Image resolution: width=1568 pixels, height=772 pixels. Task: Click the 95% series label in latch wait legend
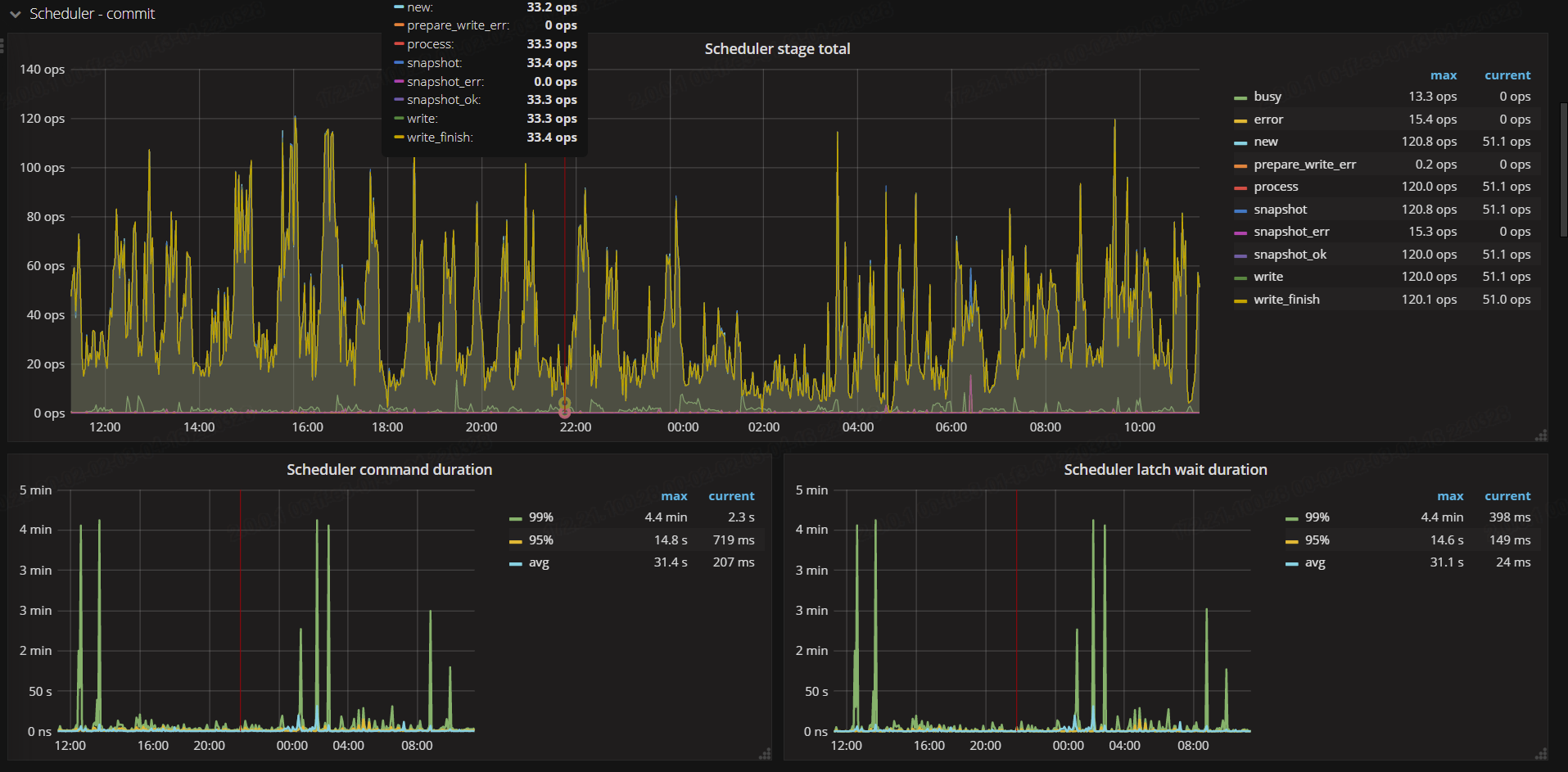point(1317,540)
